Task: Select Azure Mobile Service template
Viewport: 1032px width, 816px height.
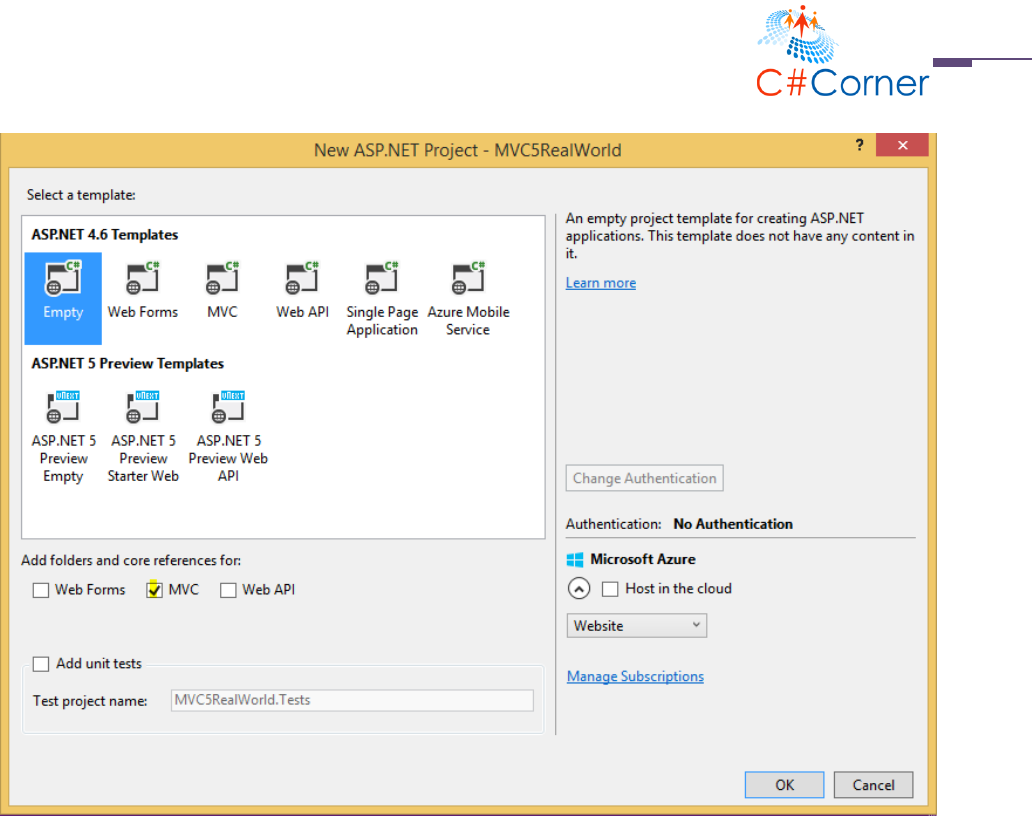Action: point(468,299)
